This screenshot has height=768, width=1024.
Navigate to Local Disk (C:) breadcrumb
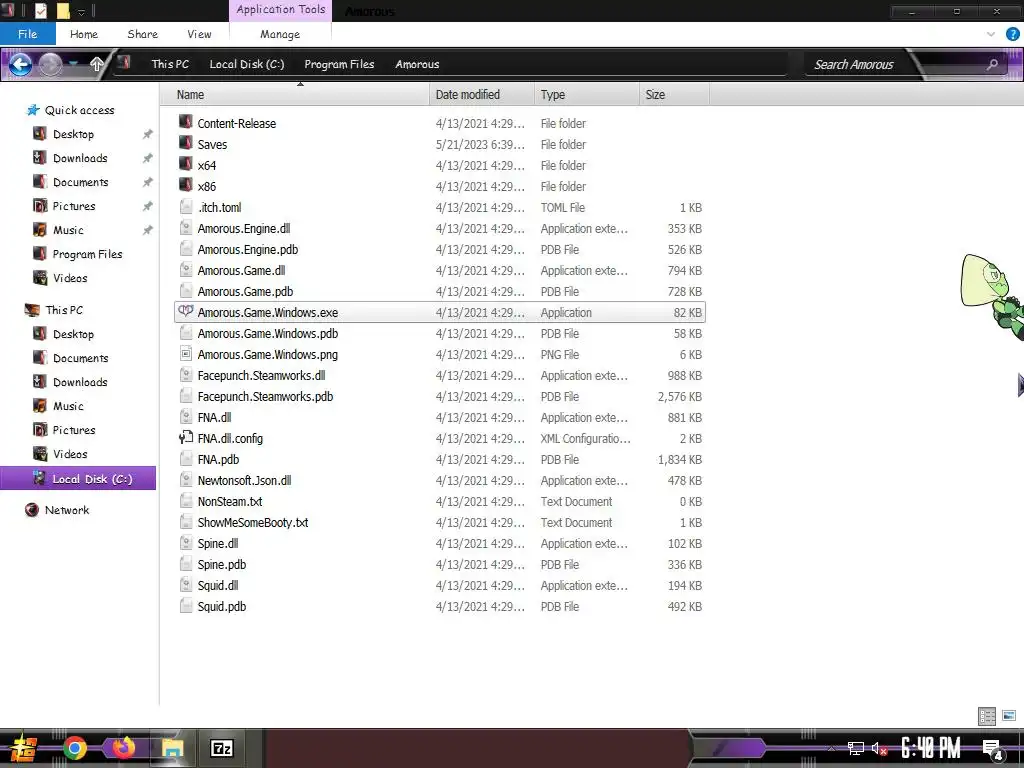tap(246, 64)
